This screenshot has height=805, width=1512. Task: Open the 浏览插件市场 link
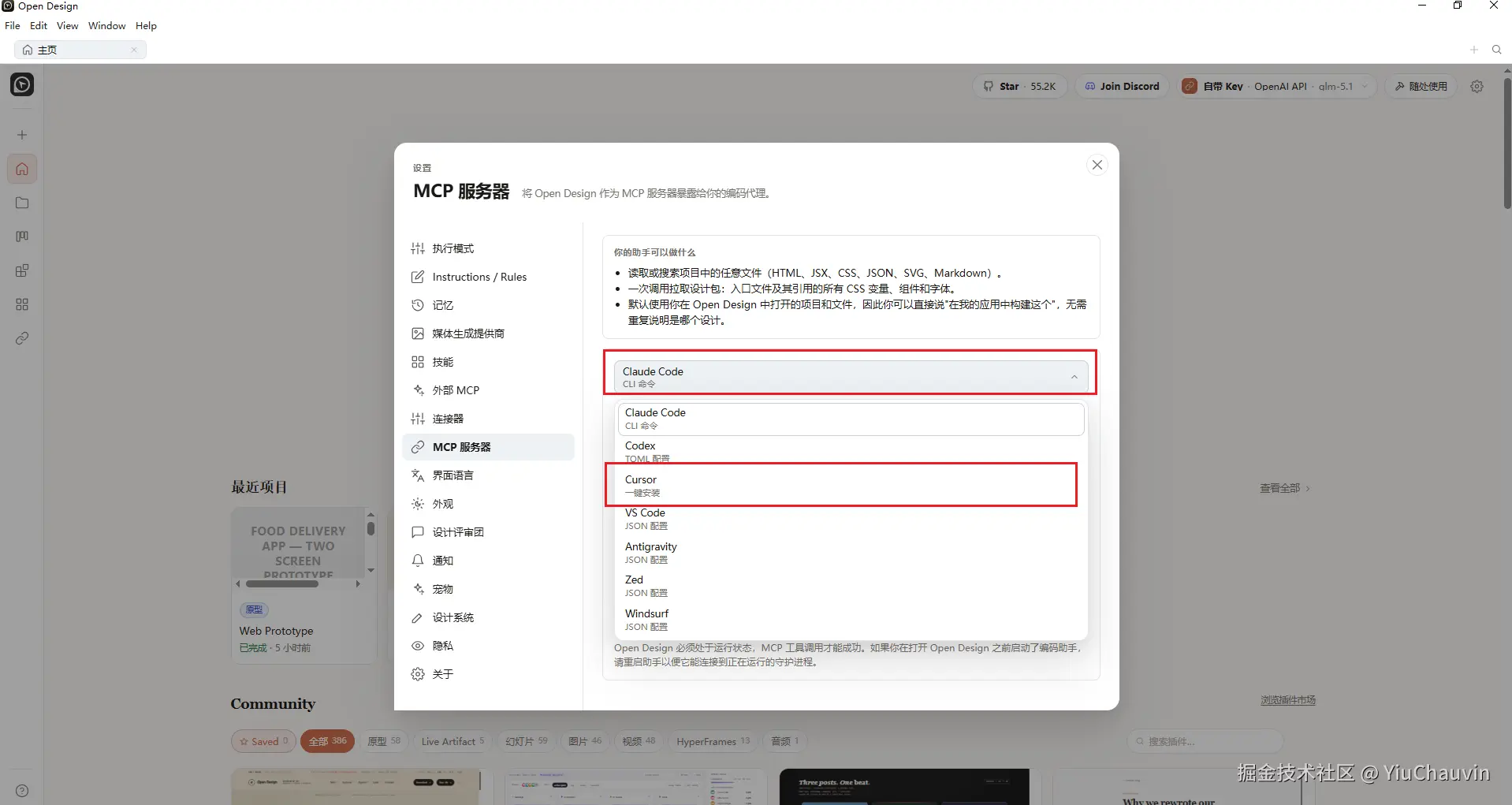tap(1288, 700)
